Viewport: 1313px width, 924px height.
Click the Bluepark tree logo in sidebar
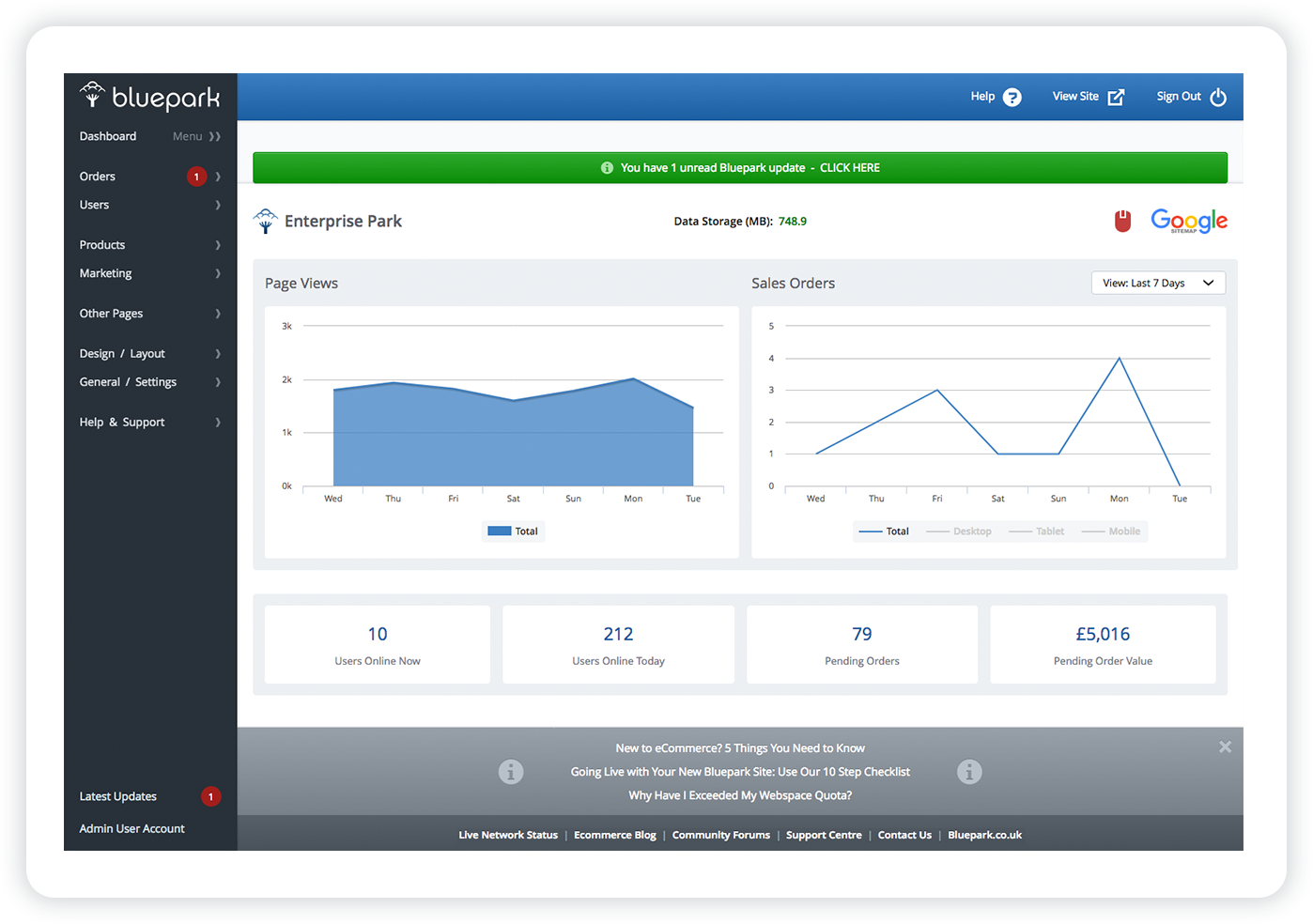[92, 95]
